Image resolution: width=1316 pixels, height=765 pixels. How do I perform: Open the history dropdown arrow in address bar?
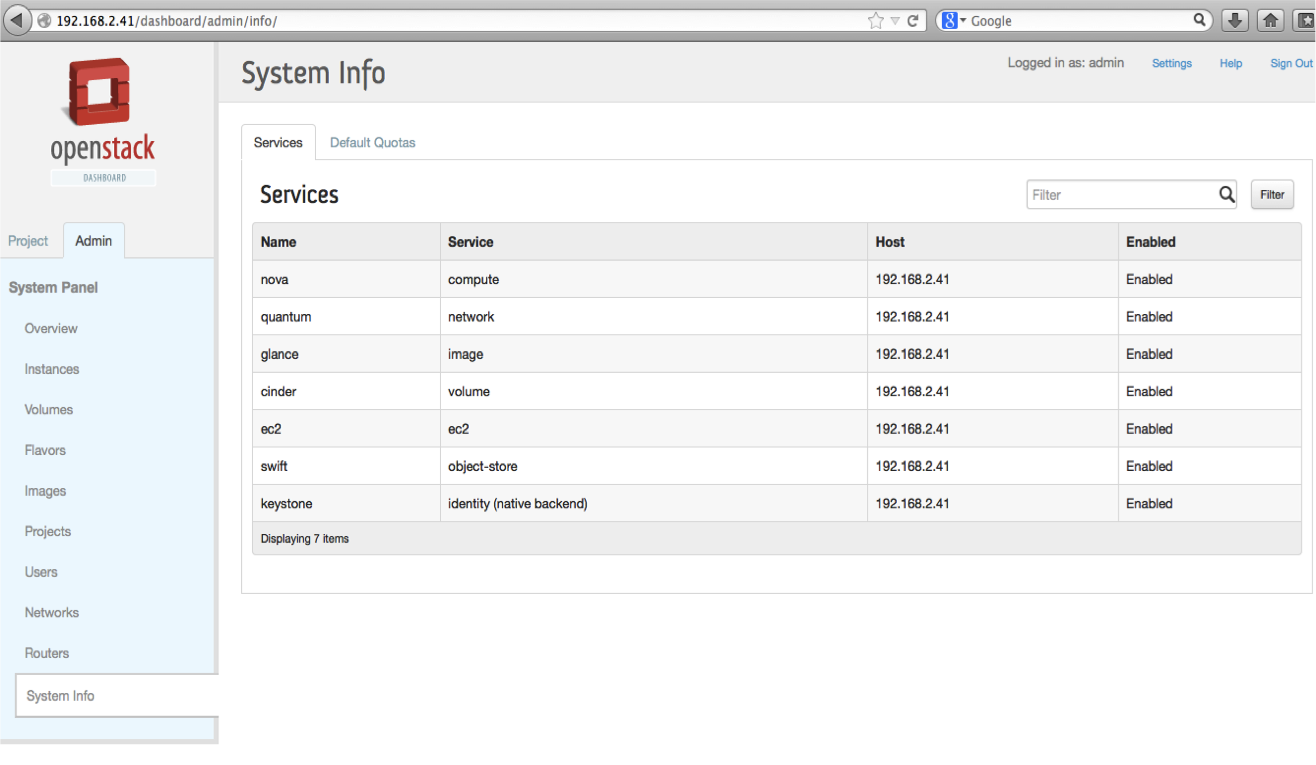point(895,21)
